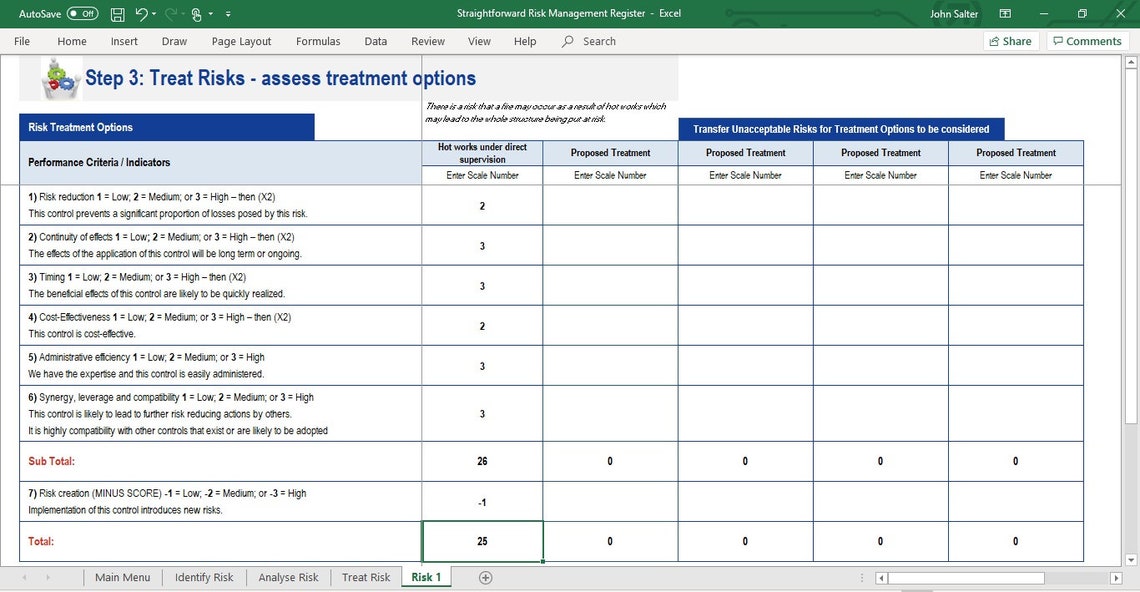This screenshot has width=1140, height=592.
Task: Switch to the Review ribbon tab
Action: pos(427,41)
